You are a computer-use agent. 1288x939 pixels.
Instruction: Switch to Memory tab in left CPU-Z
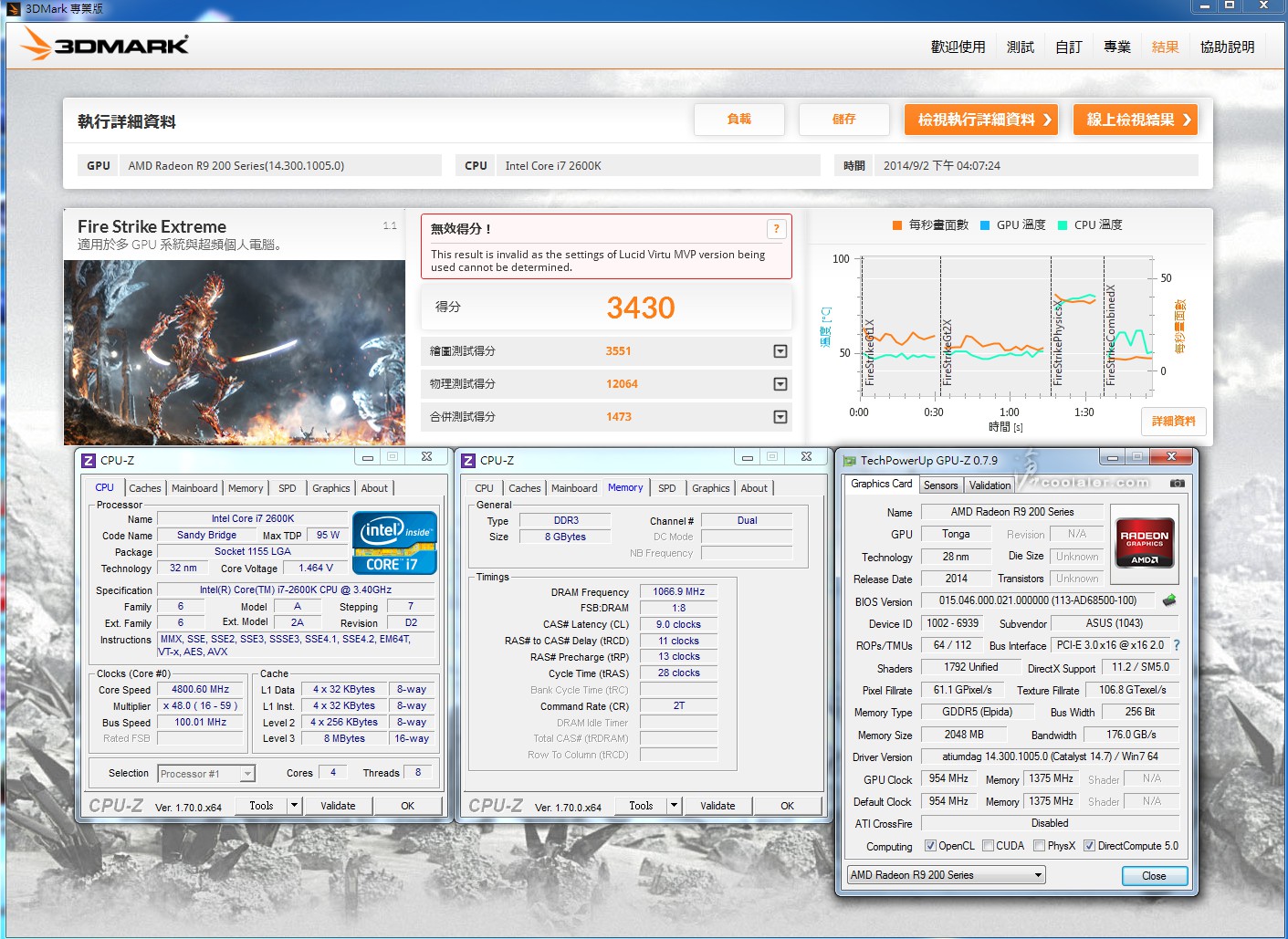click(x=246, y=488)
